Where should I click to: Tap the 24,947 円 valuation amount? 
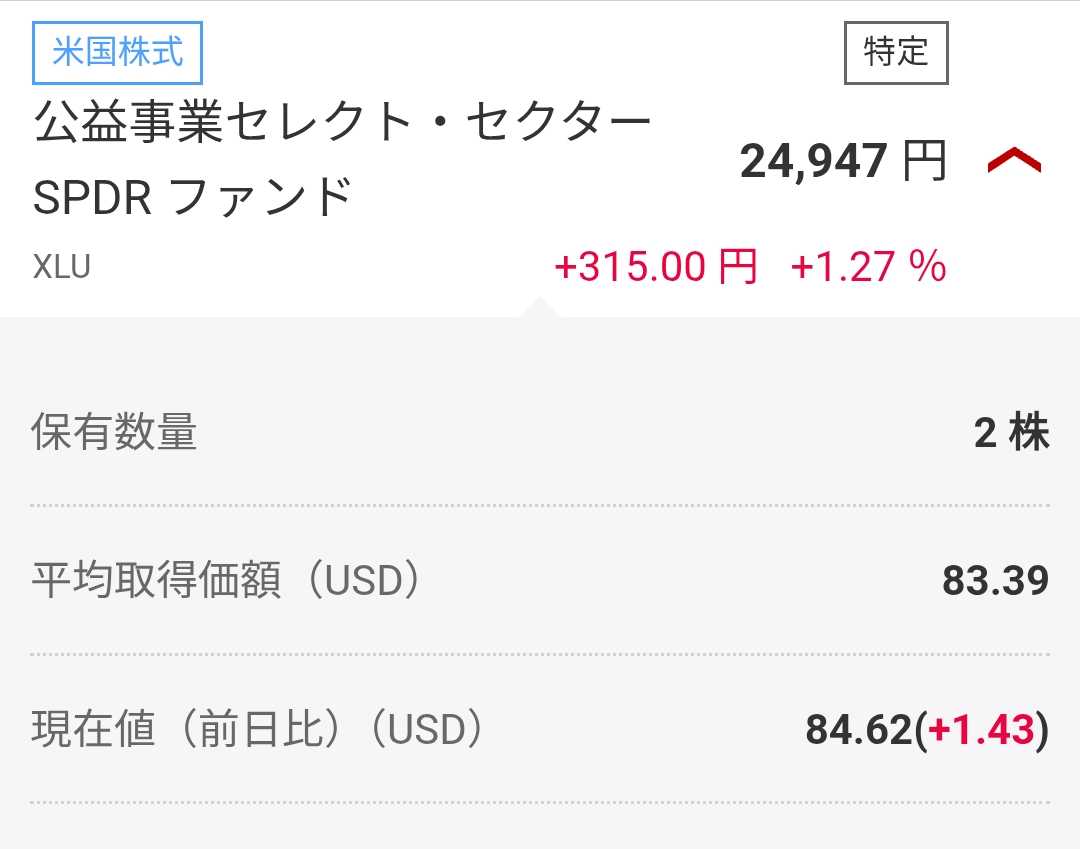[x=842, y=161]
